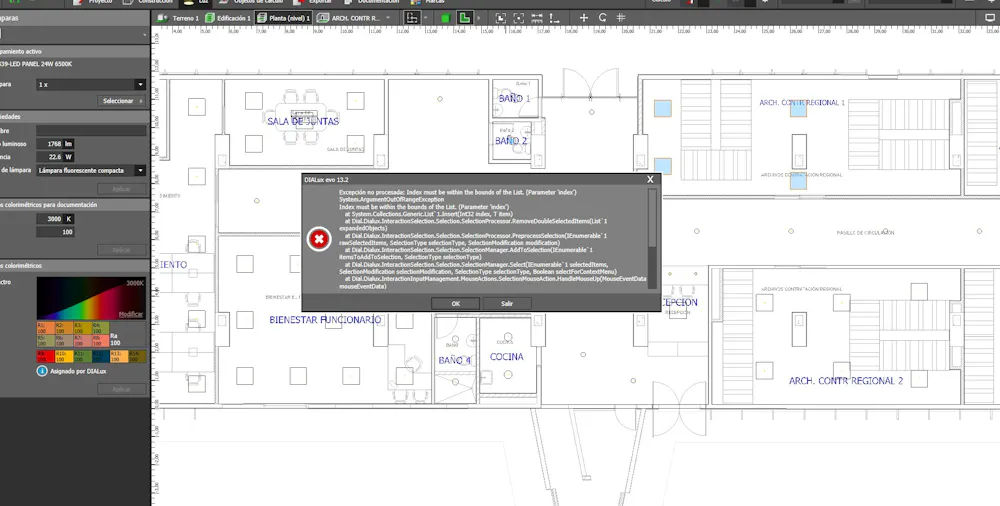Click the zoom to fit whole scene icon
The height and width of the screenshot is (506, 1000).
[501, 18]
